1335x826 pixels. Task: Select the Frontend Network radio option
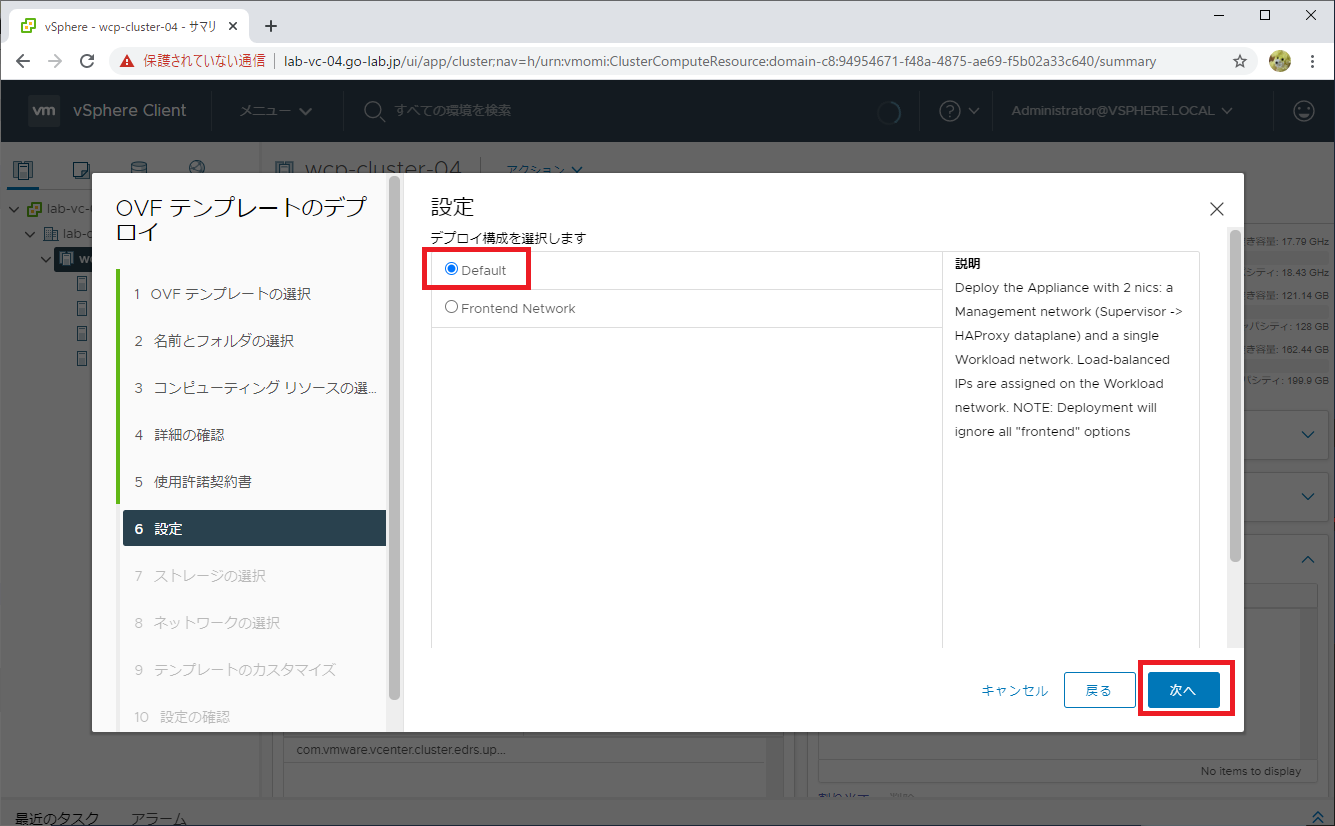pos(451,307)
